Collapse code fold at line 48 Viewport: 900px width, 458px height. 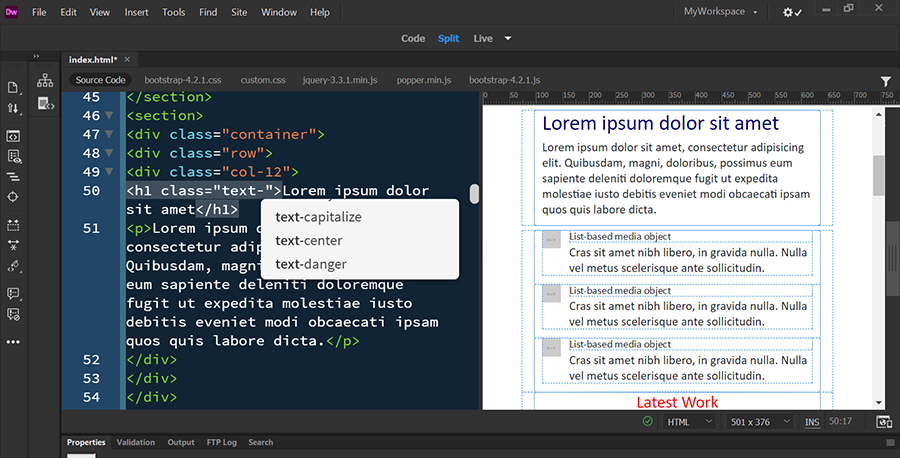[x=109, y=153]
